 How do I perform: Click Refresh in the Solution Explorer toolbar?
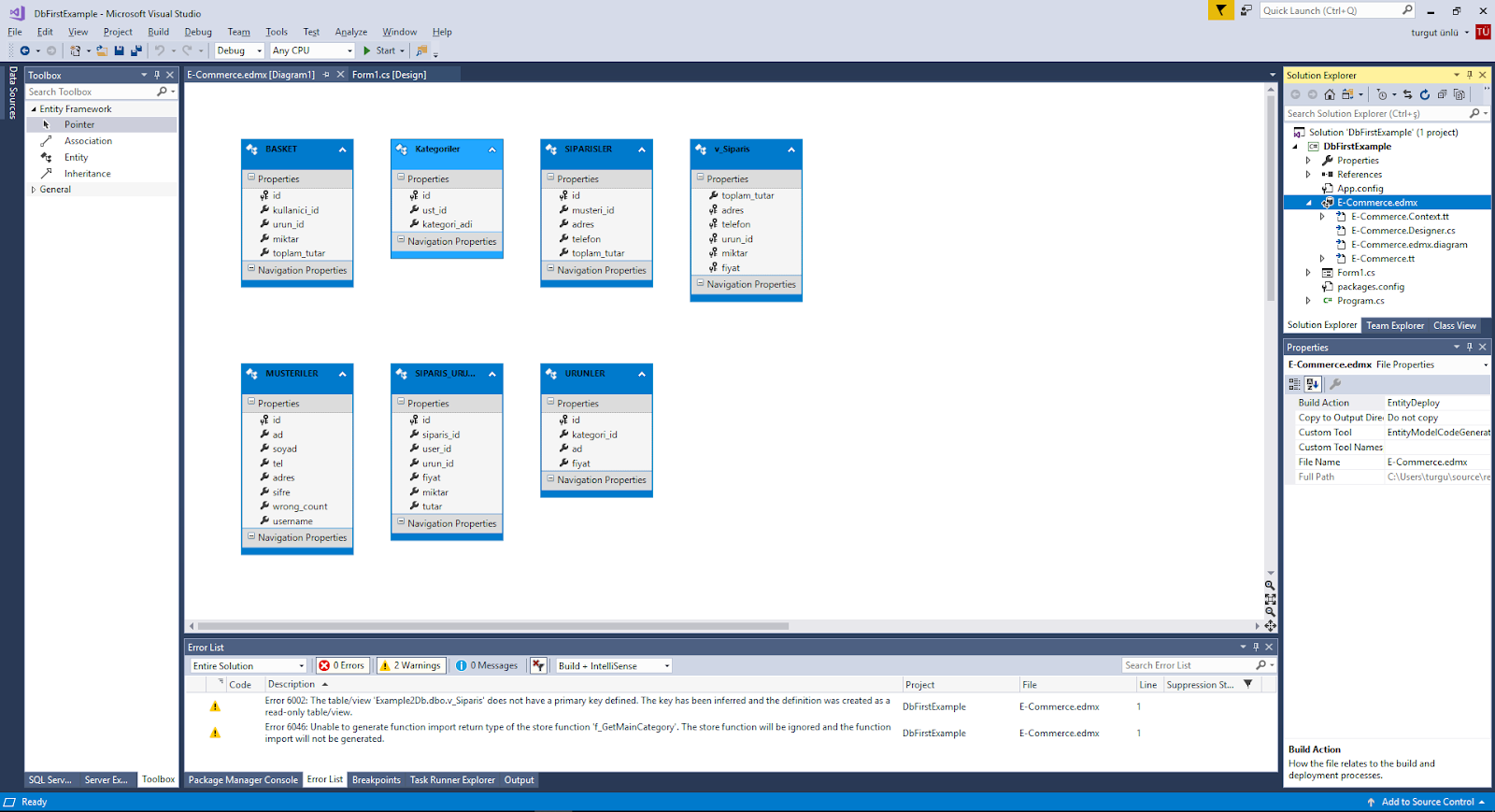[1424, 94]
